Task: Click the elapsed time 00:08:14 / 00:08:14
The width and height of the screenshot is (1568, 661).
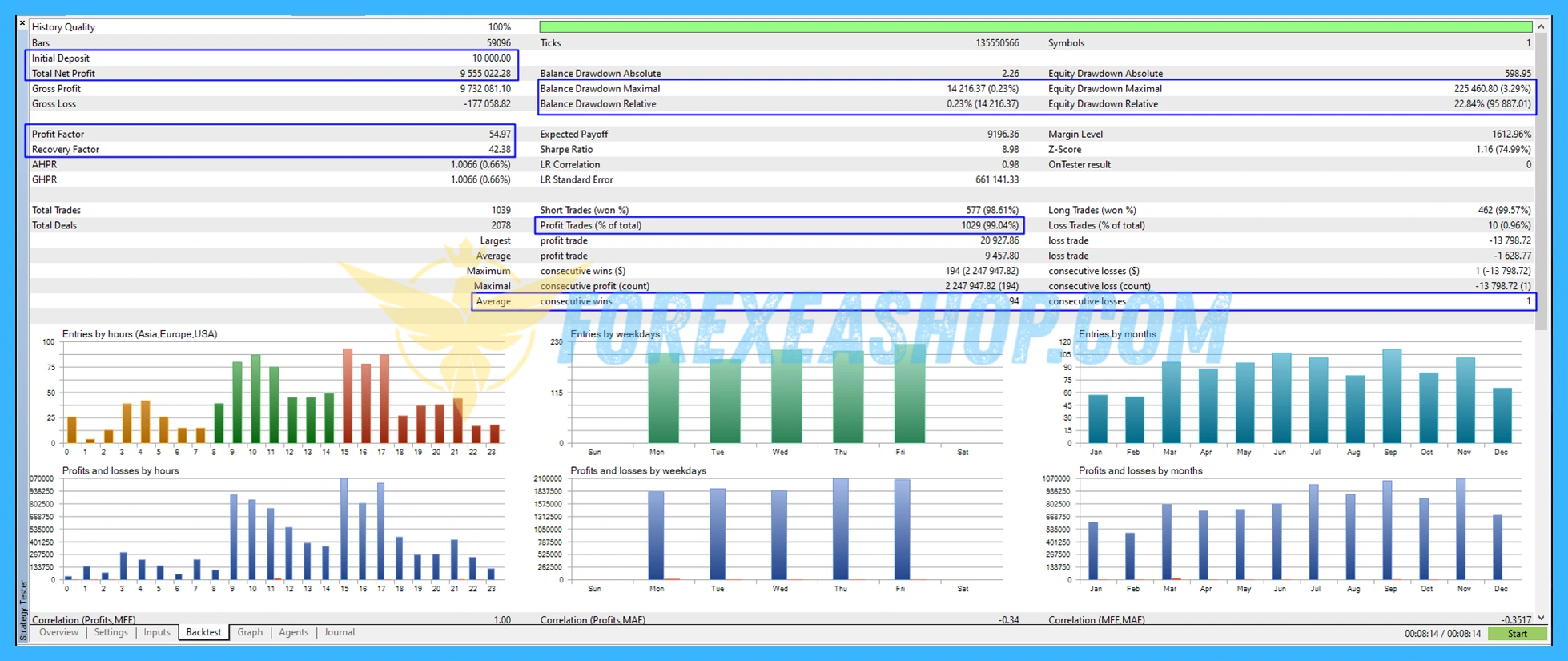Action: [x=1442, y=634]
